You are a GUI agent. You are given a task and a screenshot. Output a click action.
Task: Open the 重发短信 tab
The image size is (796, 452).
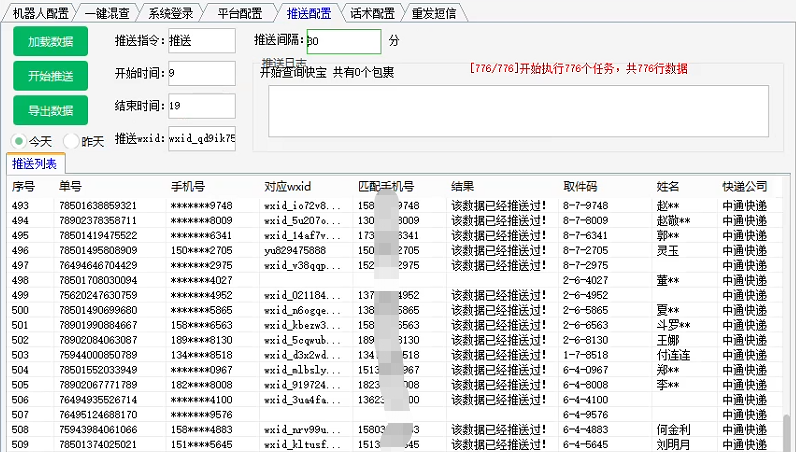[434, 13]
